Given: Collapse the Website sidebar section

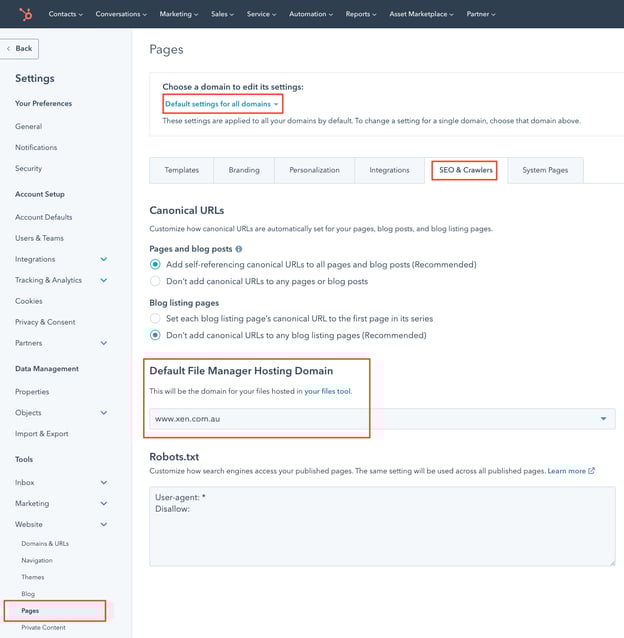Looking at the screenshot, I should (104, 524).
